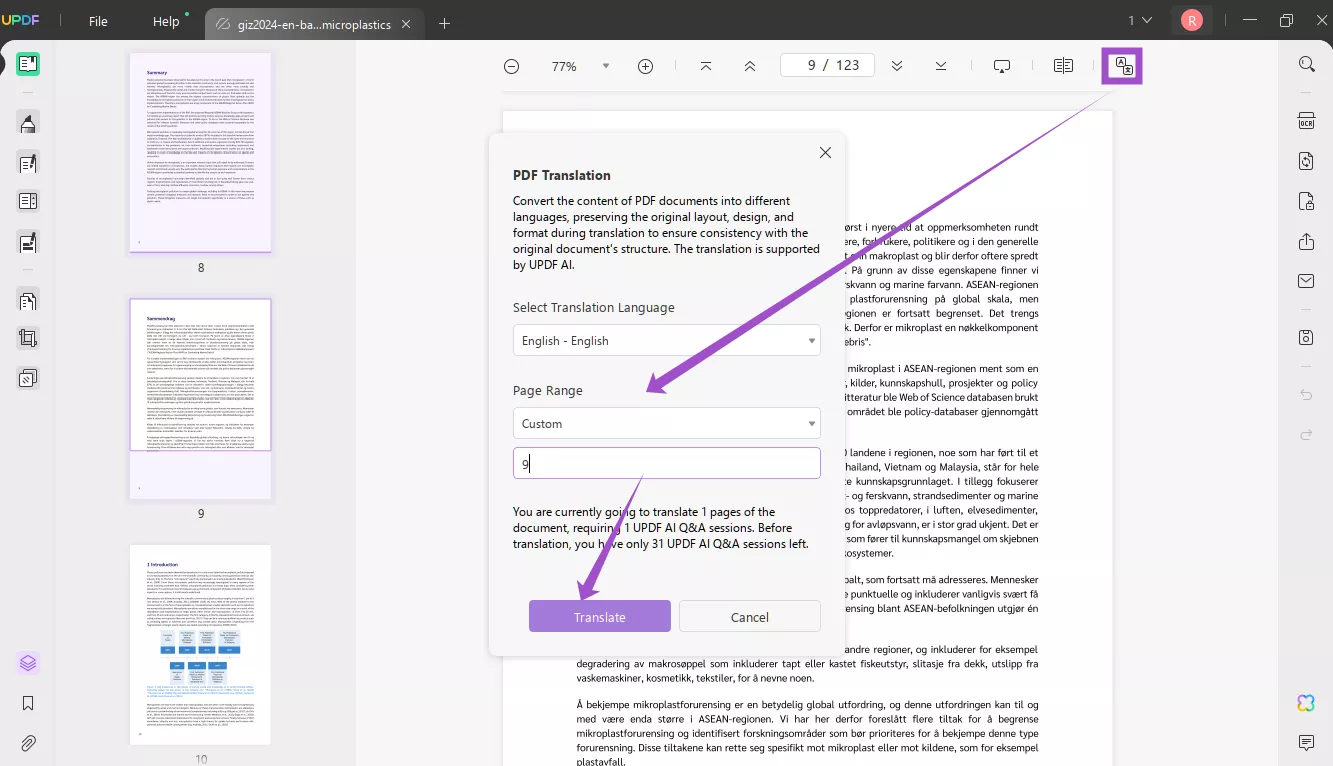This screenshot has width=1333, height=766.
Task: Open the Organize Pages tool in sidebar
Action: [x=28, y=202]
